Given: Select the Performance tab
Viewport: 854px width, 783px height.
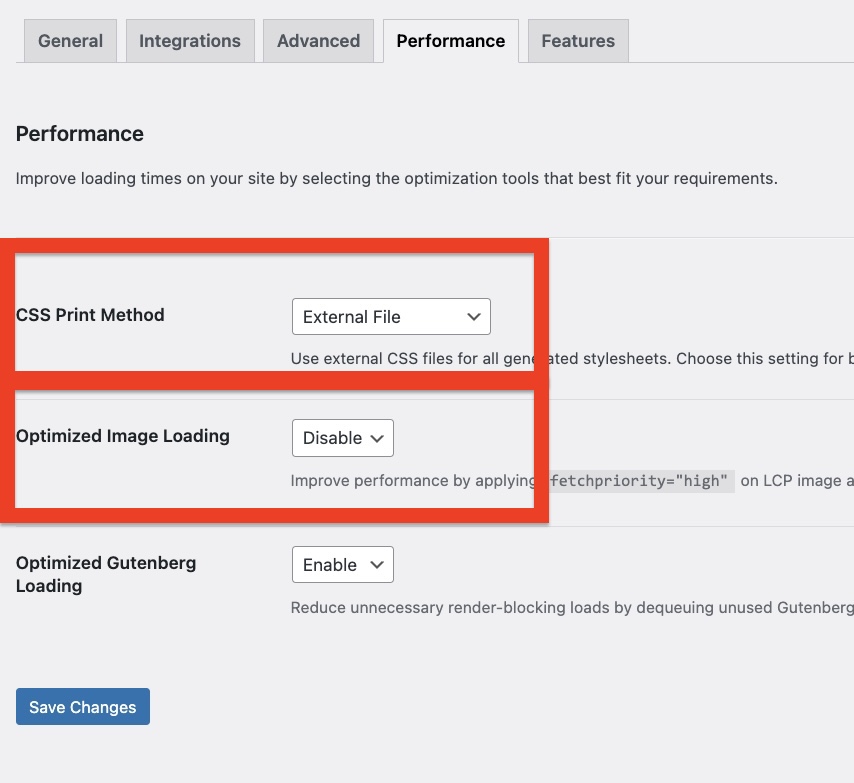Looking at the screenshot, I should (450, 41).
